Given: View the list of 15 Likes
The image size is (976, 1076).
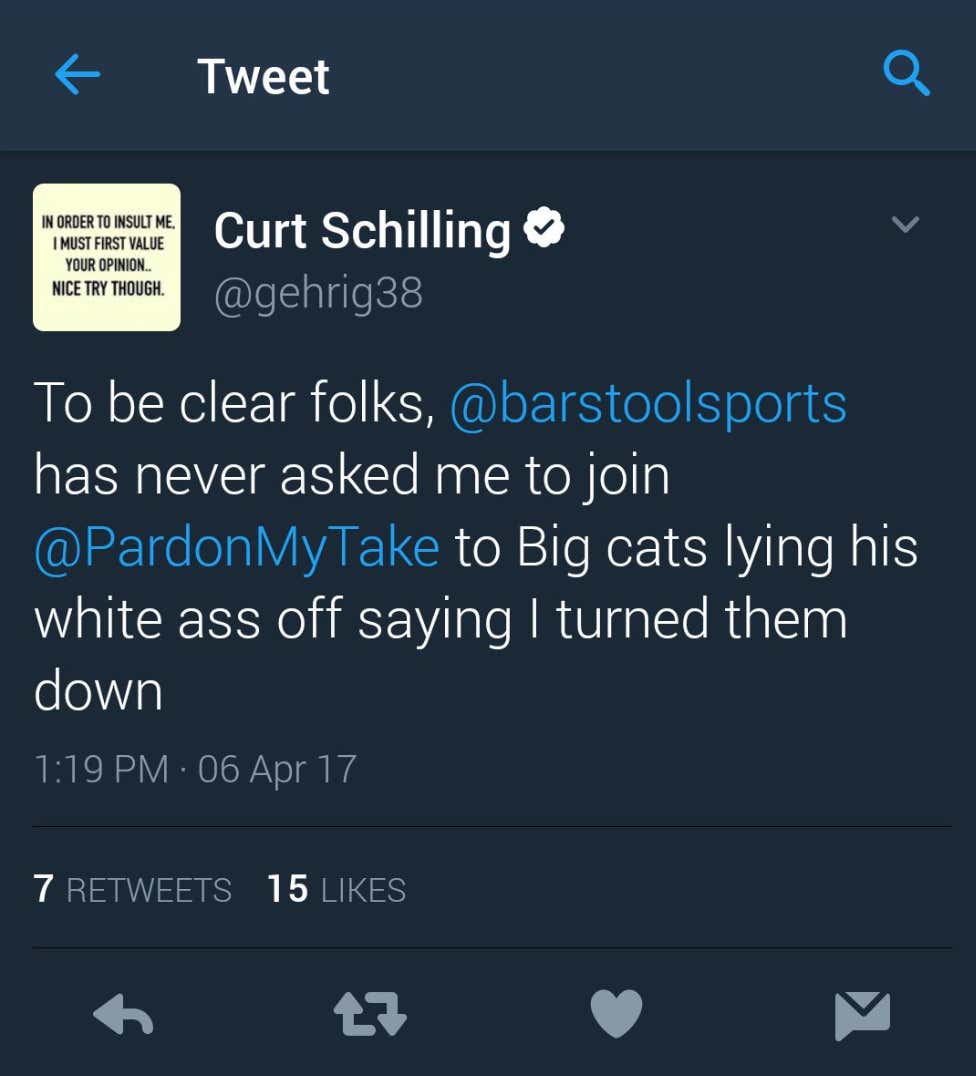Looking at the screenshot, I should coord(336,889).
